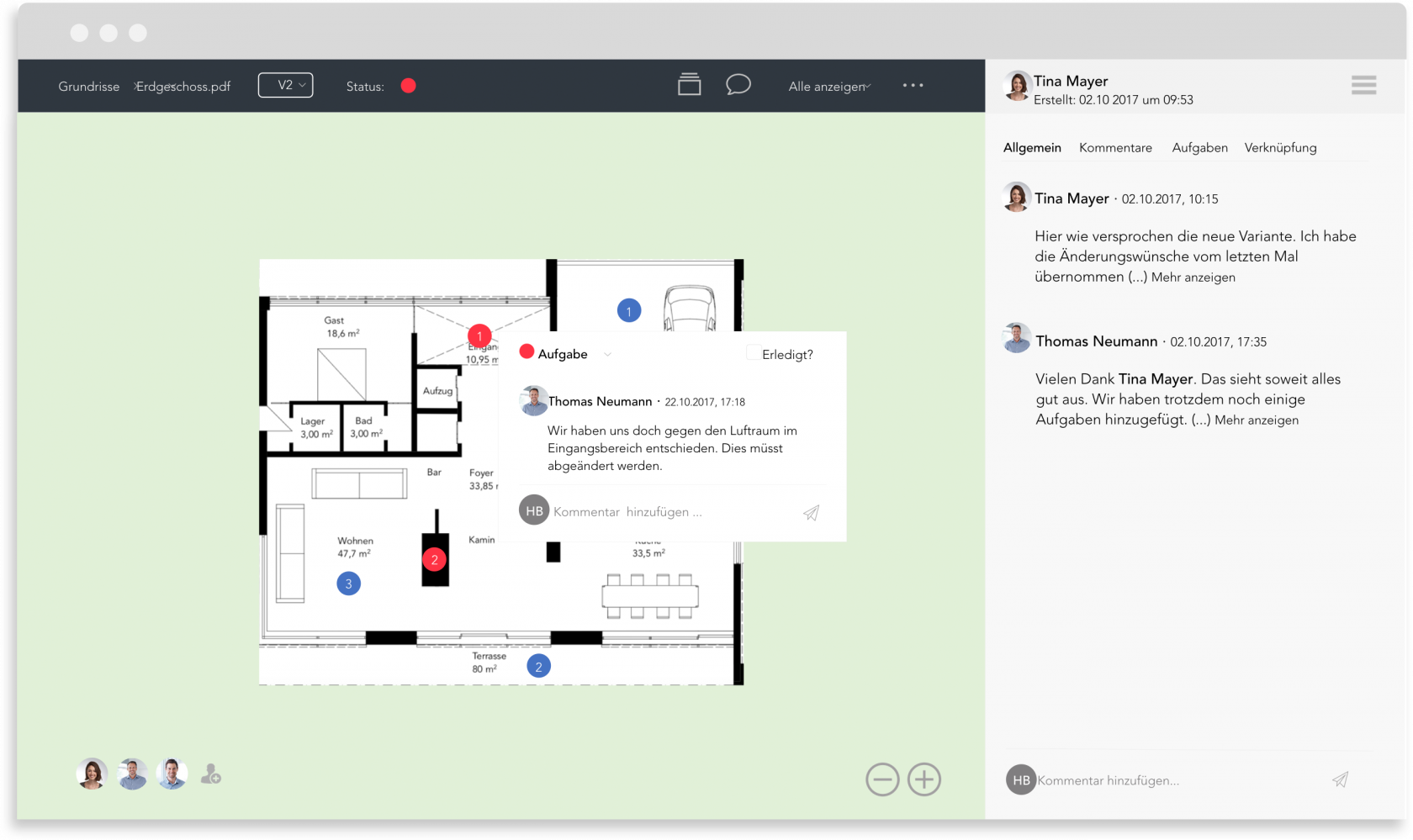Viewport: 1413px width, 840px height.
Task: Click the HB avatar in side panel
Action: (x=1021, y=780)
